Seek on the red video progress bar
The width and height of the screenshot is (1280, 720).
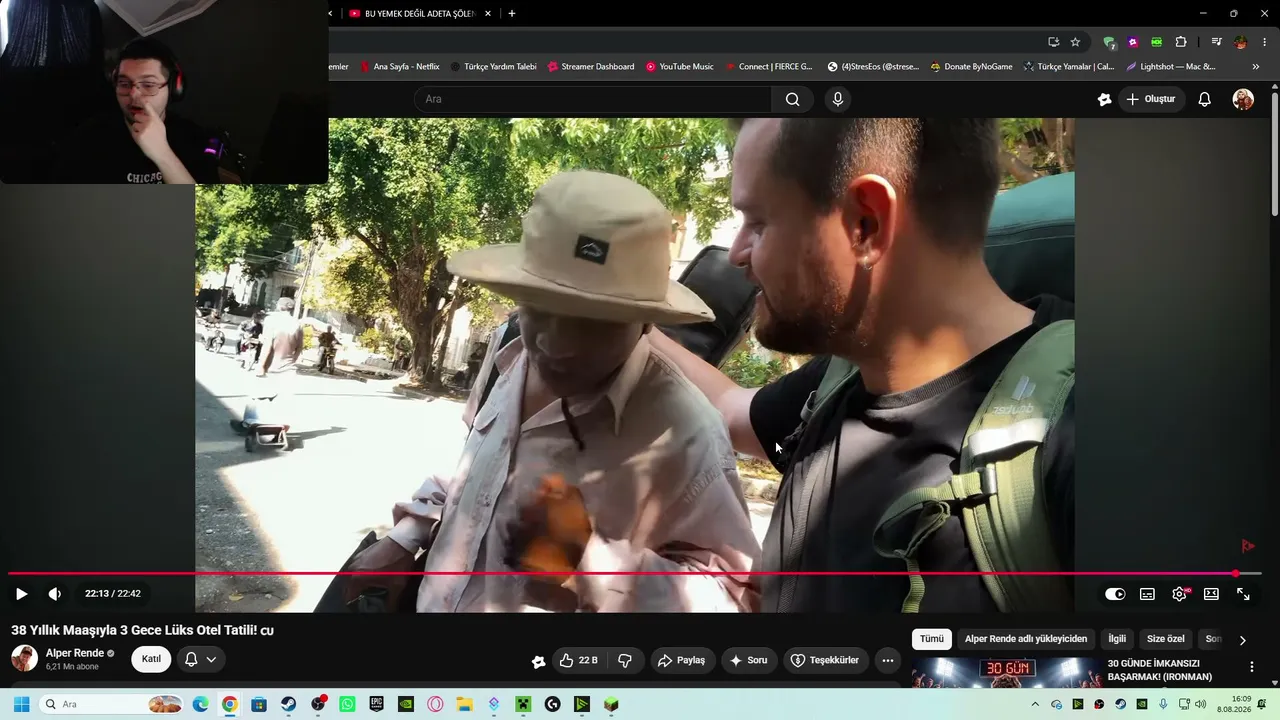pyautogui.click(x=635, y=573)
